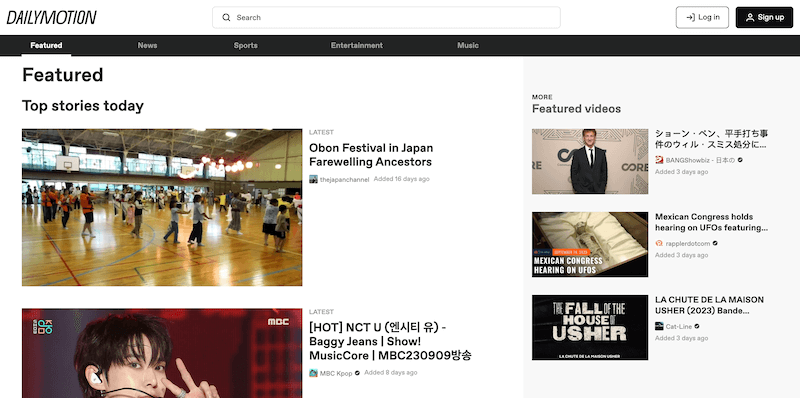
Task: Visit thejapanchannel channel link
Action: [344, 180]
